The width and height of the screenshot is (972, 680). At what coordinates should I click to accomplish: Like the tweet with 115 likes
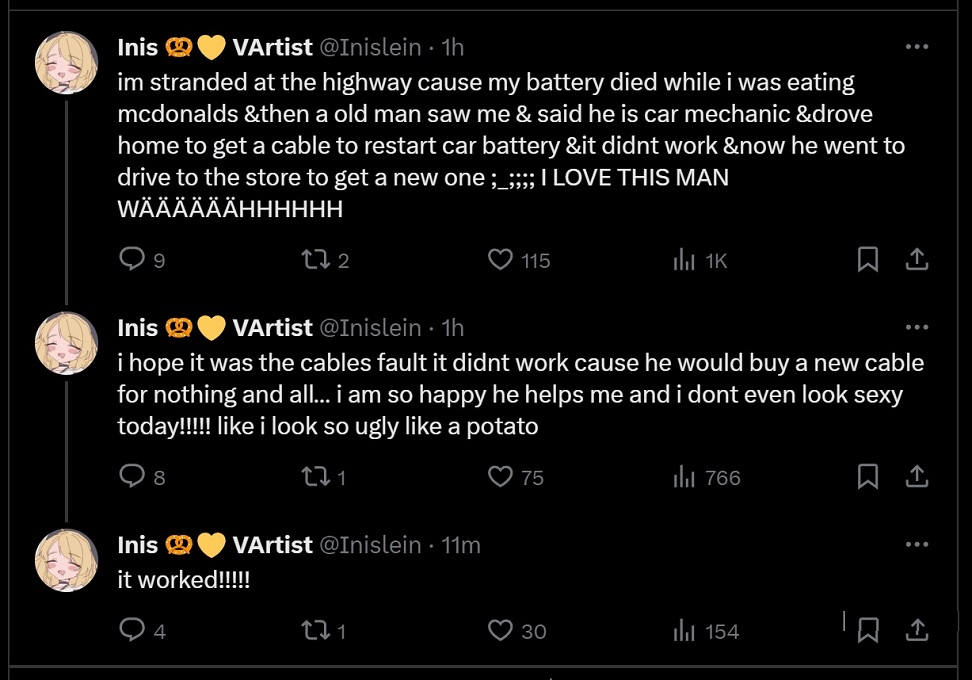tap(501, 260)
